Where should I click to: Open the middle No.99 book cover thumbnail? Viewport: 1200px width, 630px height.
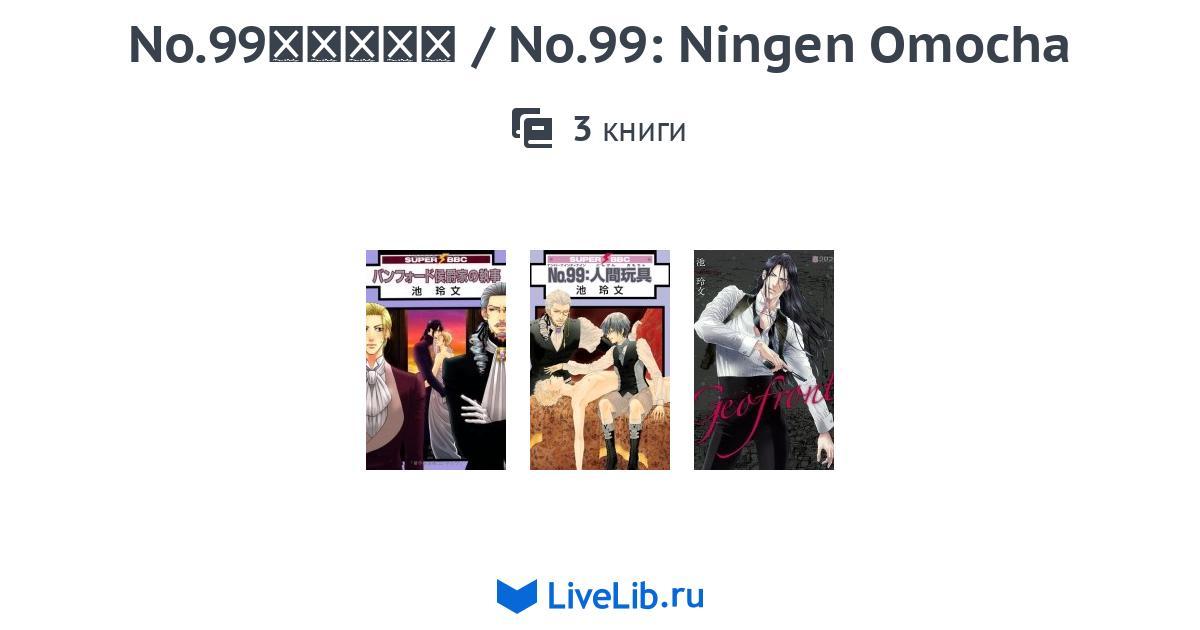point(600,360)
